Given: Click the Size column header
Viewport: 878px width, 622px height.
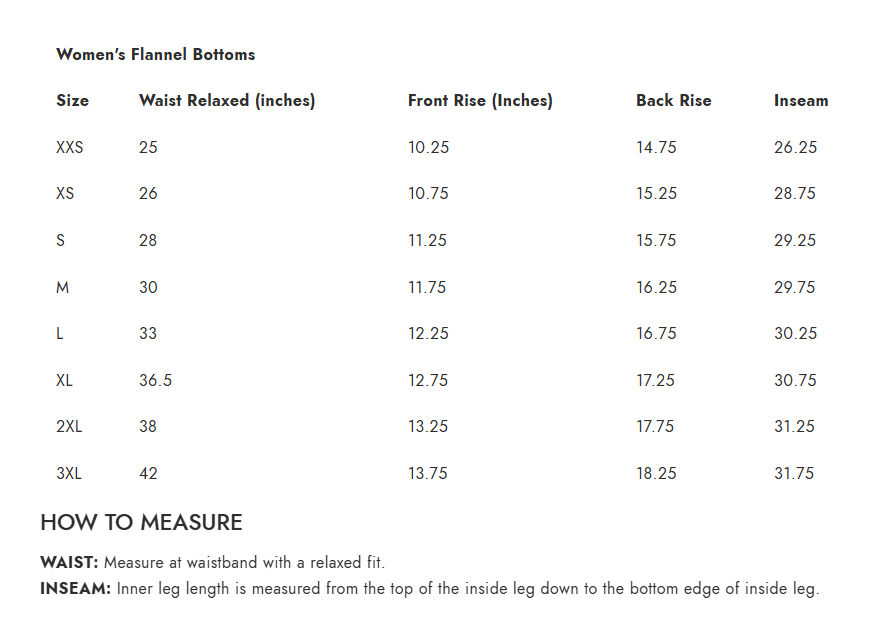Looking at the screenshot, I should pyautogui.click(x=72, y=100).
